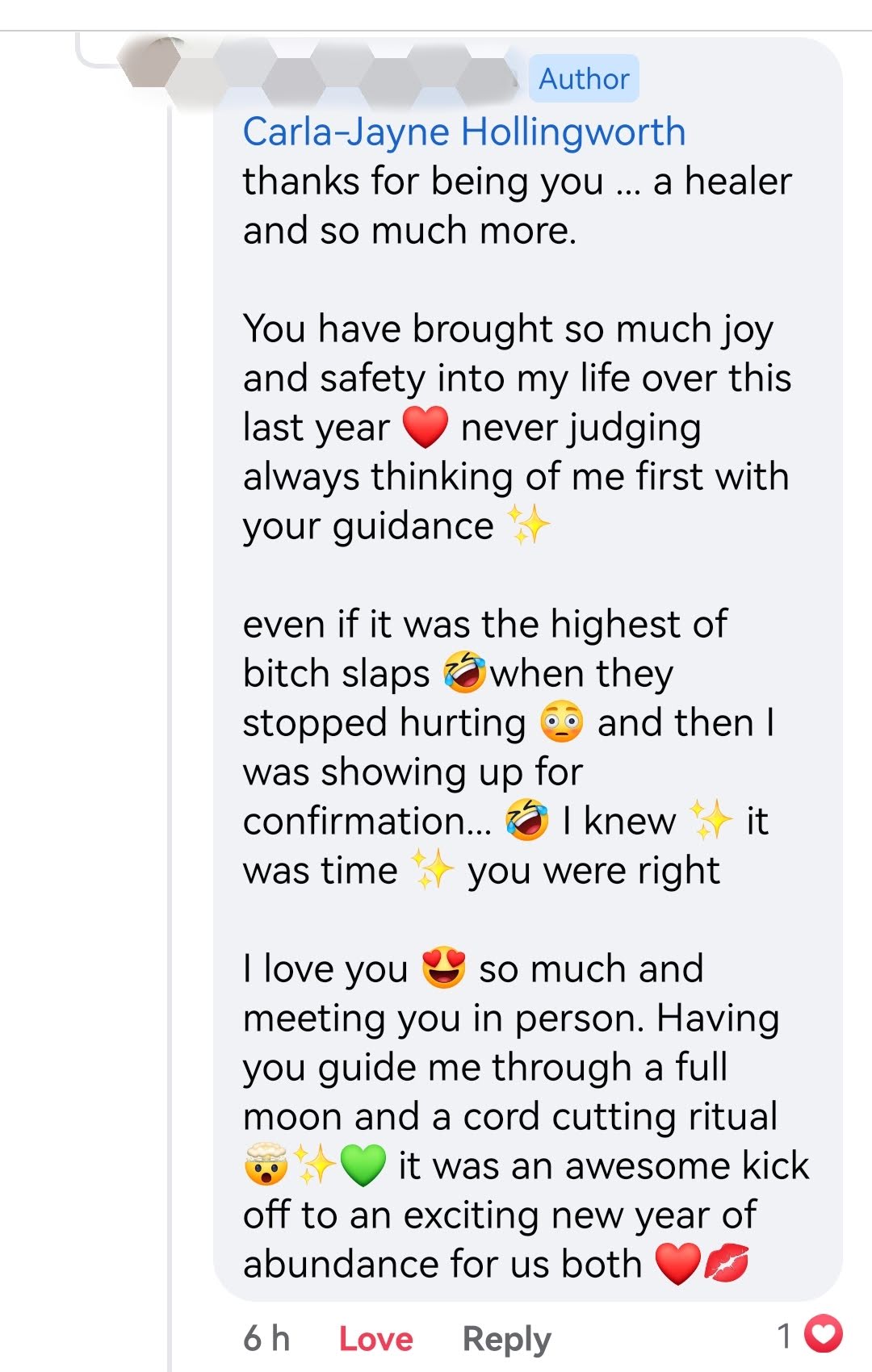Click the laughing emoji after 'bitch slaps'
The height and width of the screenshot is (1372, 872).
click(464, 673)
